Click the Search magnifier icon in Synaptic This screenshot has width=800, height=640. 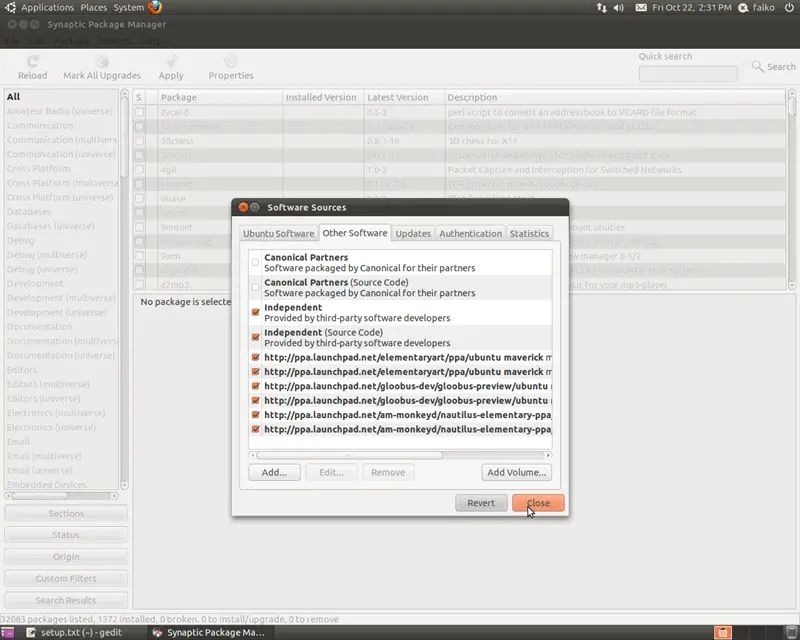758,66
